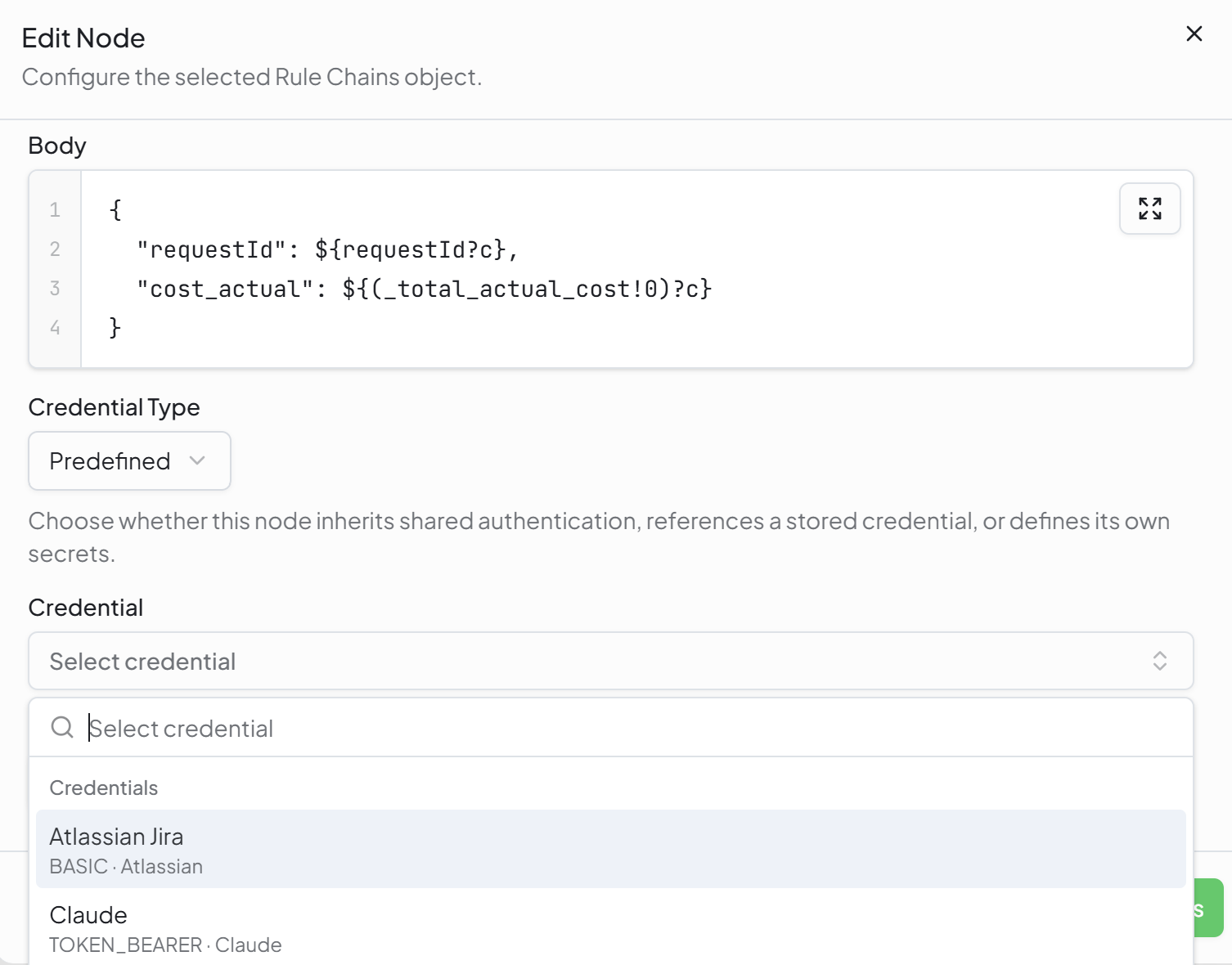The height and width of the screenshot is (965, 1232).
Task: Expand the Body editor to fullscreen
Action: [x=1149, y=209]
